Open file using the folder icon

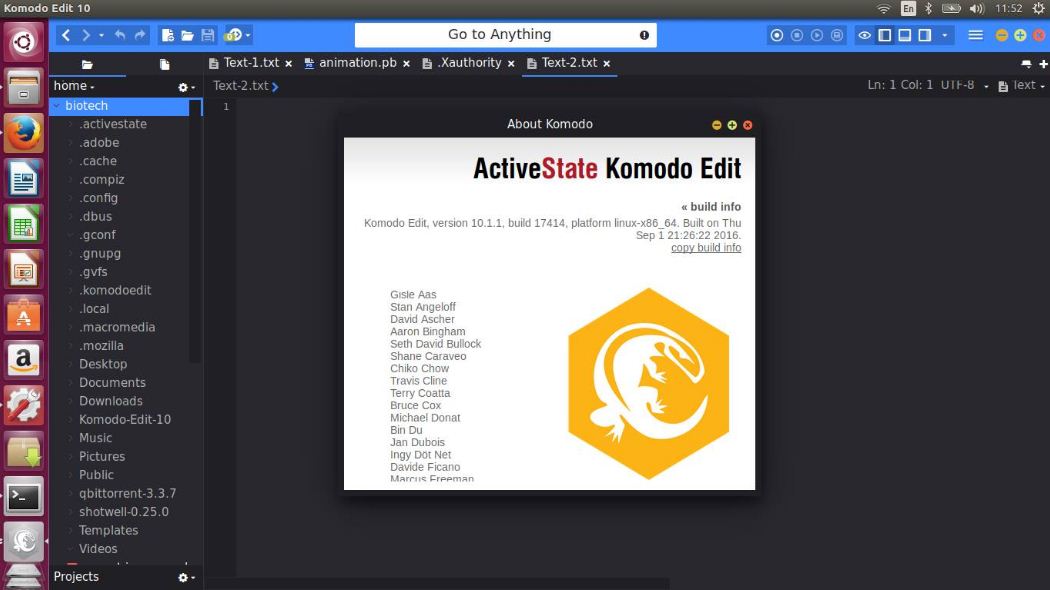[x=188, y=35]
